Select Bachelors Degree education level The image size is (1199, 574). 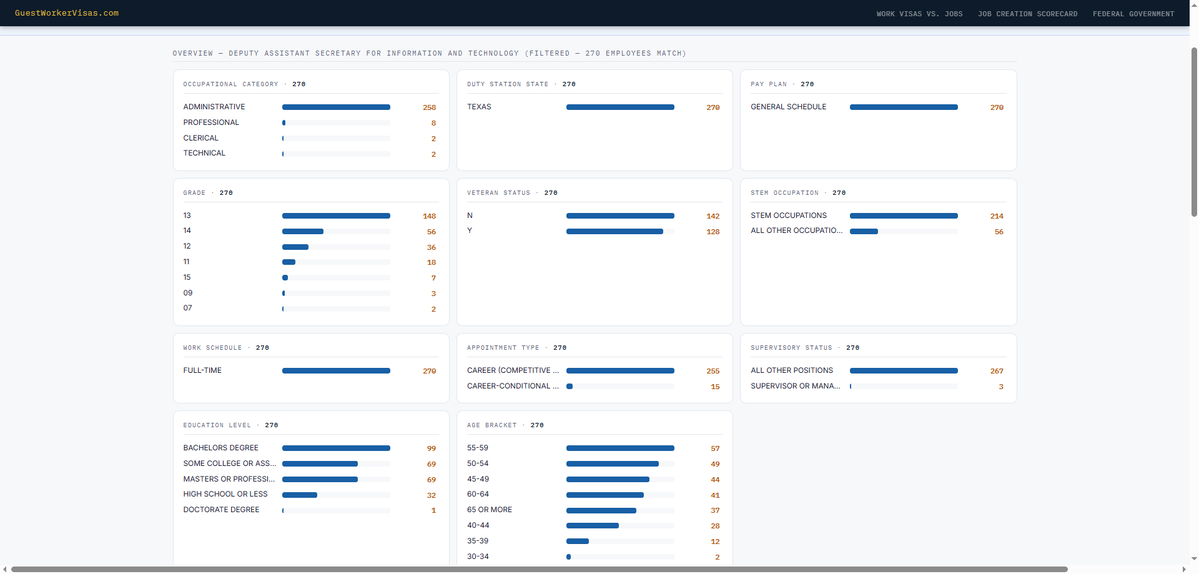(x=311, y=448)
